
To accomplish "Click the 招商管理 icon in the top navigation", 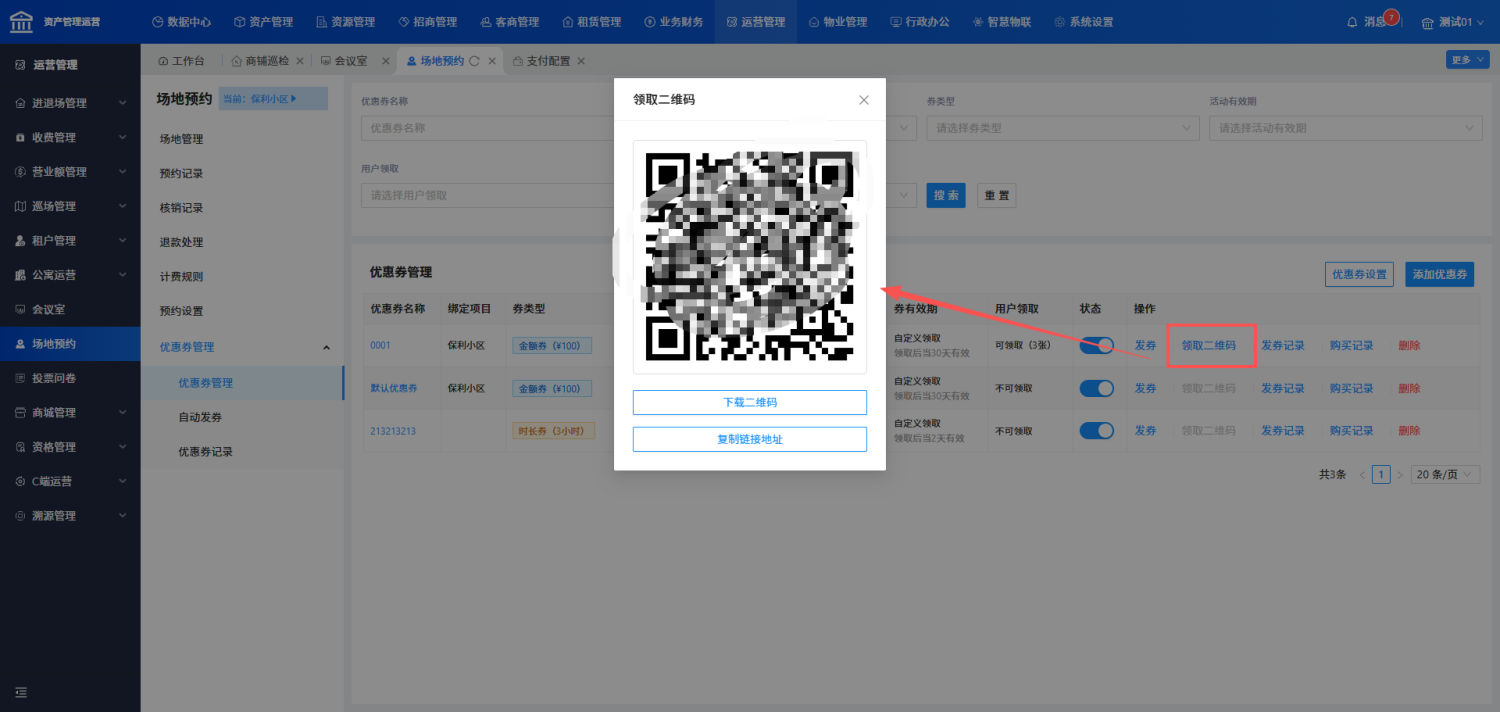I will click(403, 22).
